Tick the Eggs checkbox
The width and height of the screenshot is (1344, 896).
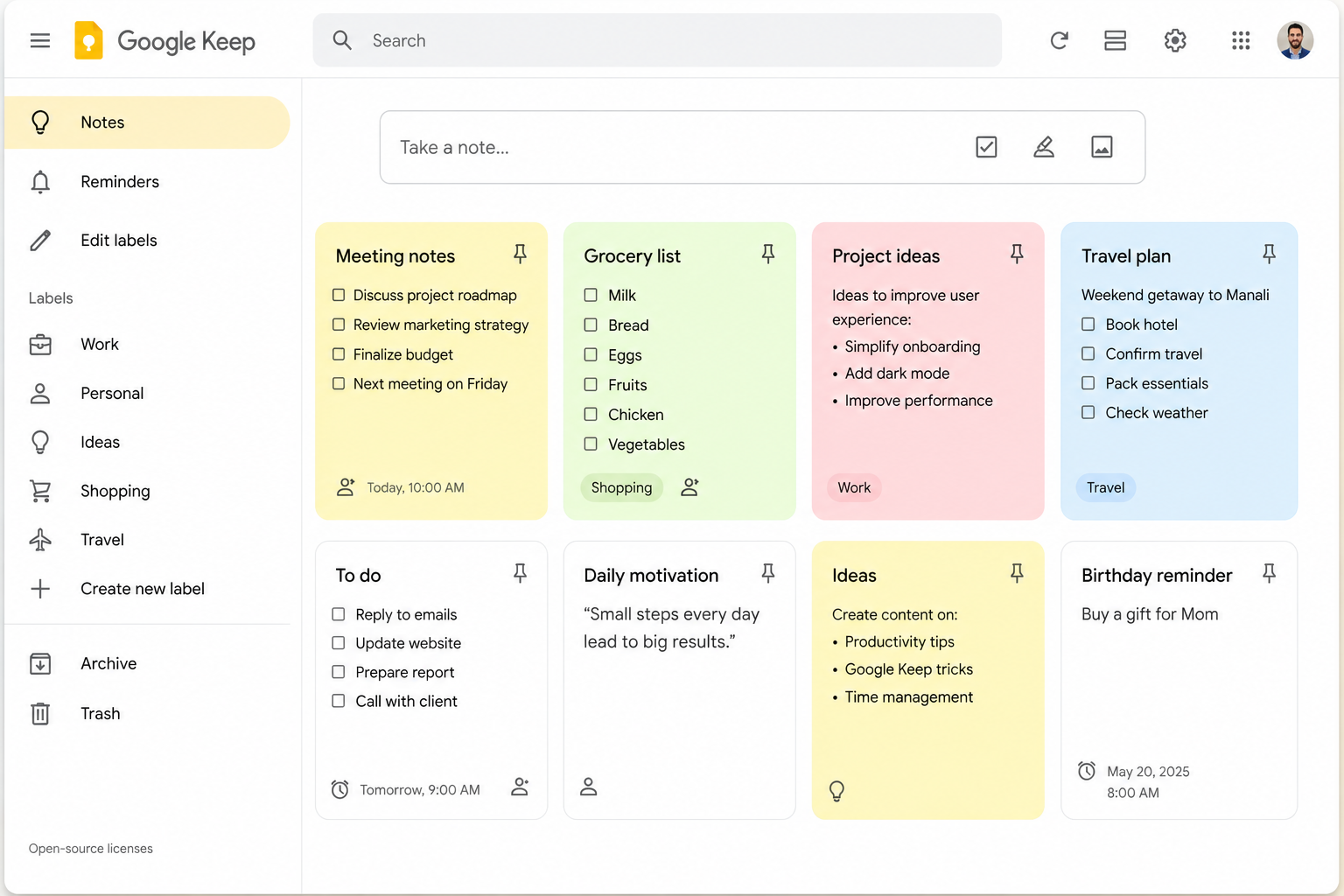pyautogui.click(x=591, y=354)
